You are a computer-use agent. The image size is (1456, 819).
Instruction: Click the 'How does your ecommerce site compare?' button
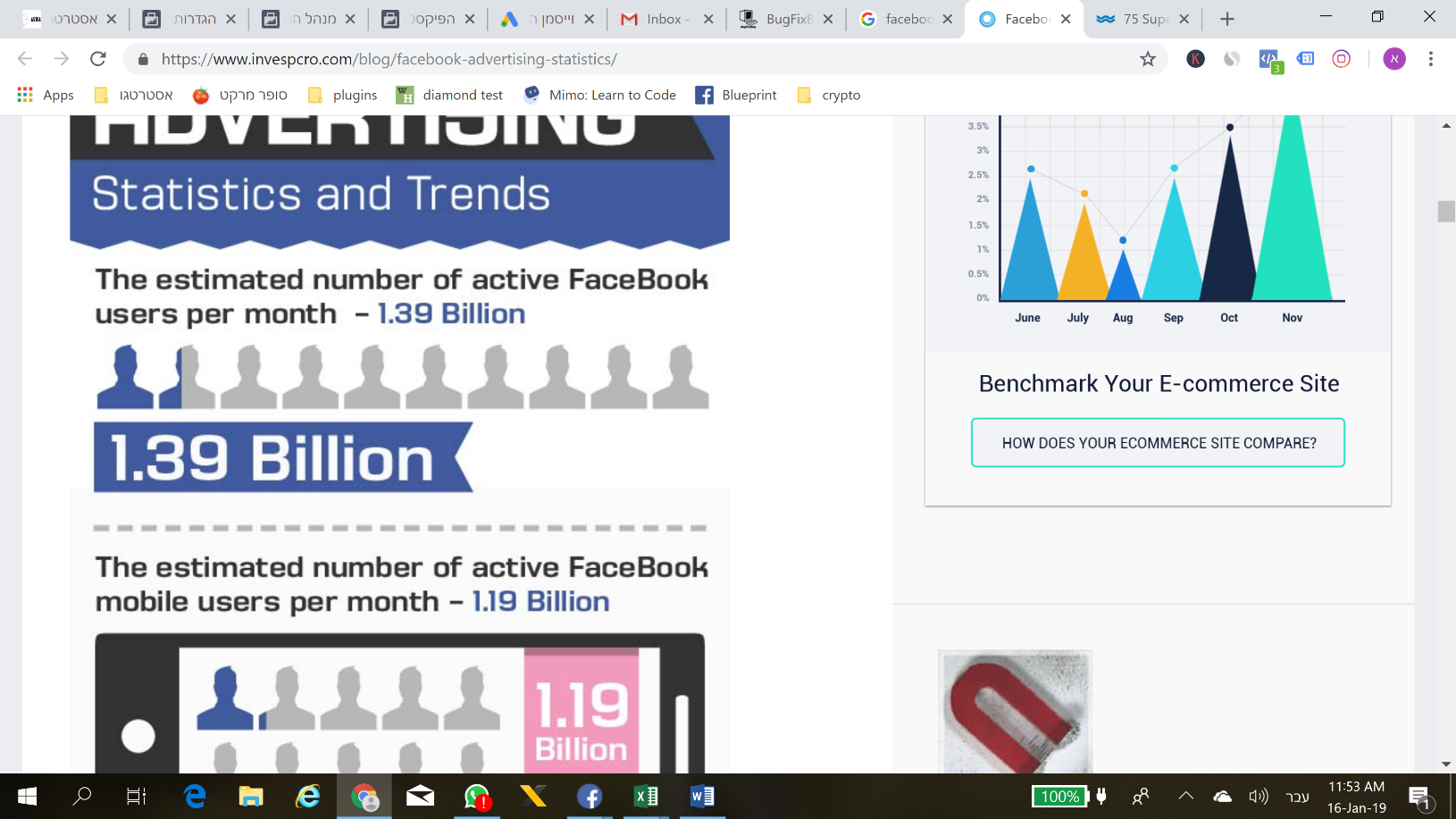point(1158,443)
